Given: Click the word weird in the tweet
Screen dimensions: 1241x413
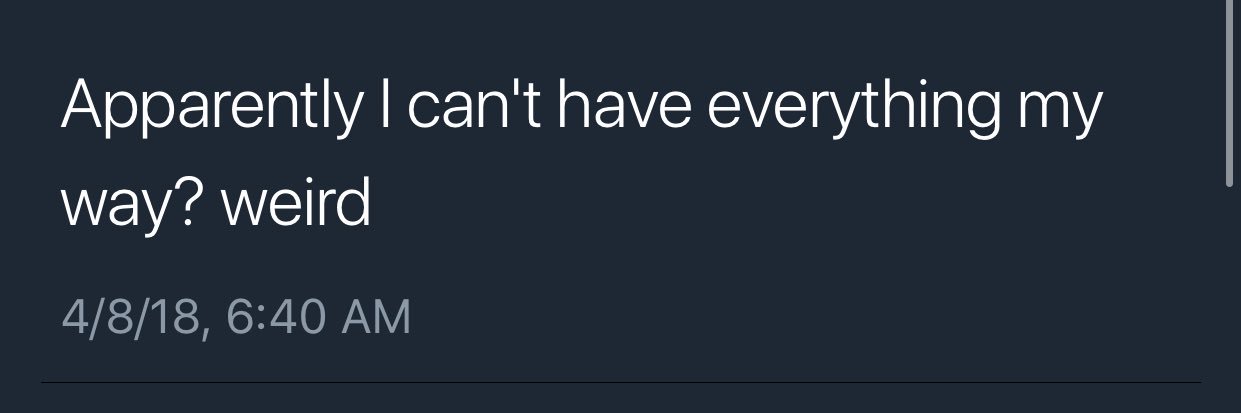Looking at the screenshot, I should 297,201.
